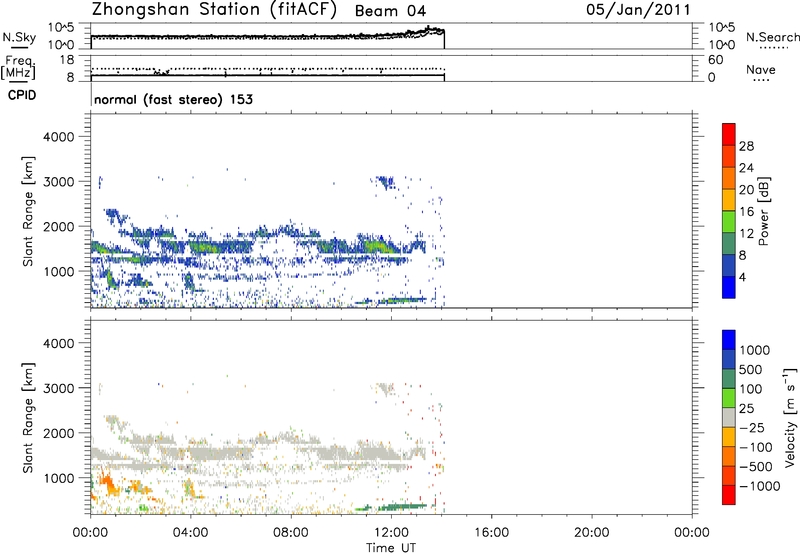
Task: Click the "Freq. [MHz]" label
Action: pos(18,68)
